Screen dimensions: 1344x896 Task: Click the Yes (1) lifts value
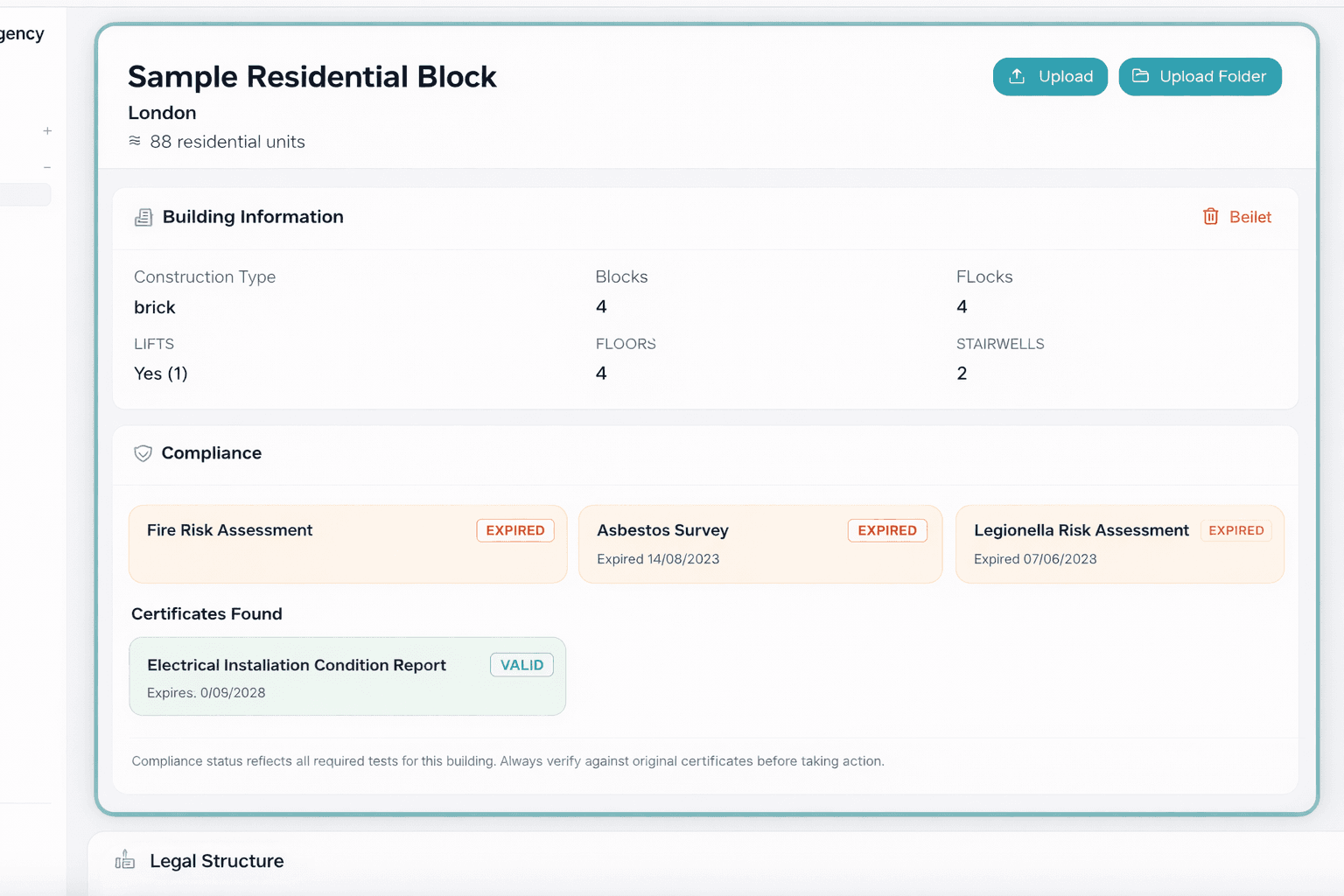tap(161, 374)
